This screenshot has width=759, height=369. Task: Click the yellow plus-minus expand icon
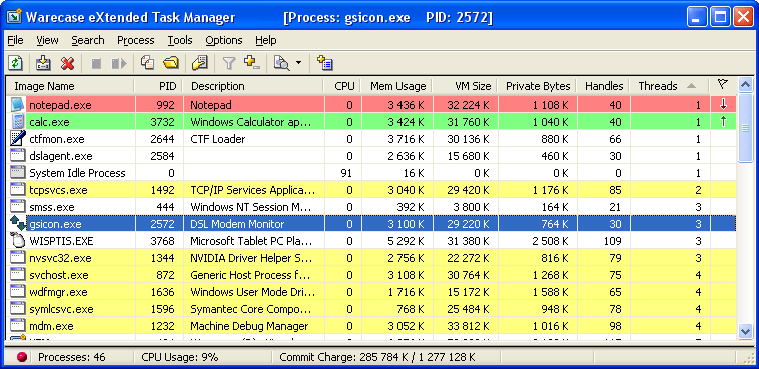click(252, 62)
